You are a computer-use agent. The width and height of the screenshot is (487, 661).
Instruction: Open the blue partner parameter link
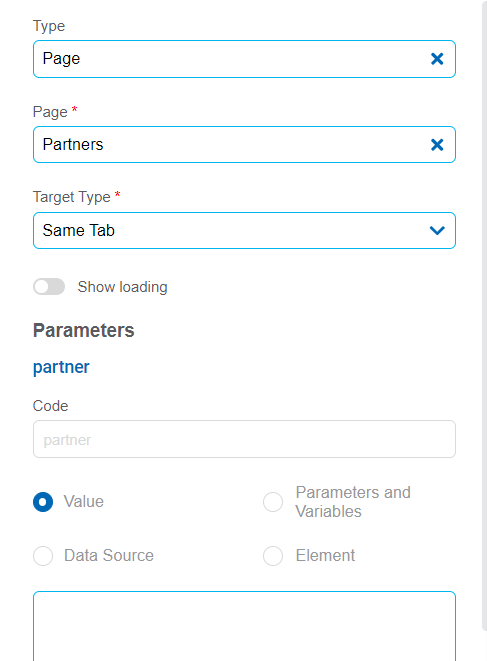[x=61, y=367]
